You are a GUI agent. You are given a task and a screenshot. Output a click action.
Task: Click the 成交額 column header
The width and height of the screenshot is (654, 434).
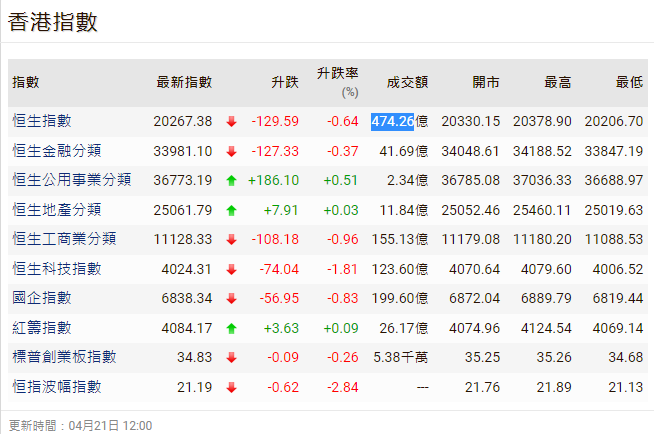[x=407, y=82]
